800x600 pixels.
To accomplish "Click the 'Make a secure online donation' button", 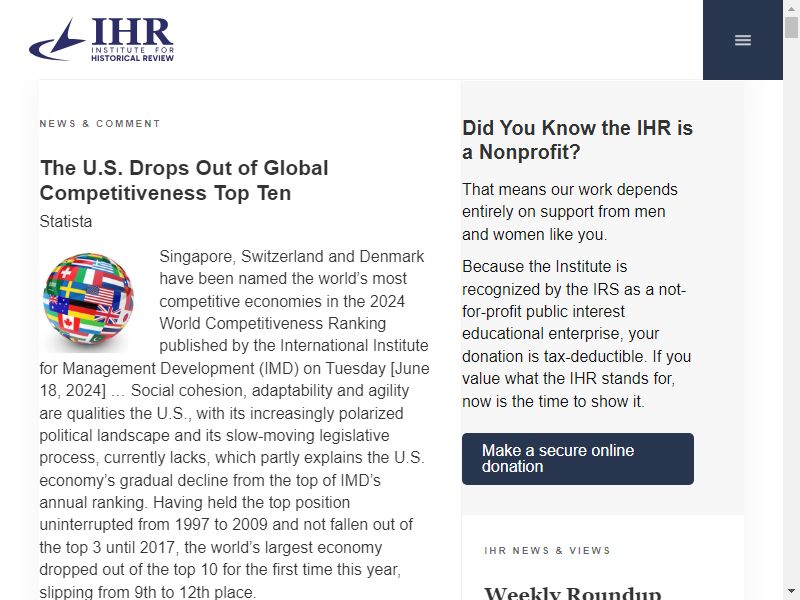I will click(578, 459).
